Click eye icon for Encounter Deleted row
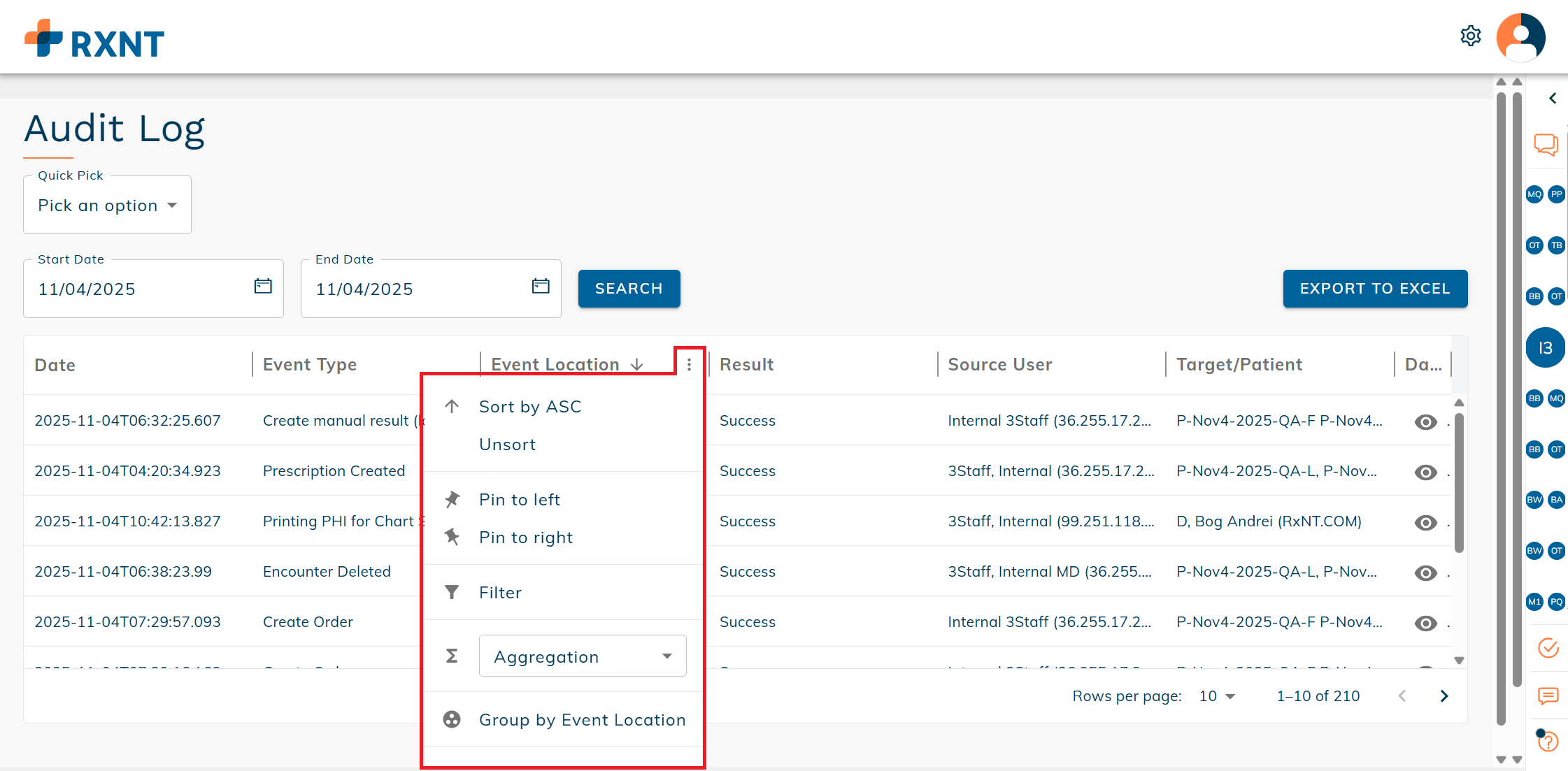Viewport: 1568px width, 771px height. point(1425,572)
